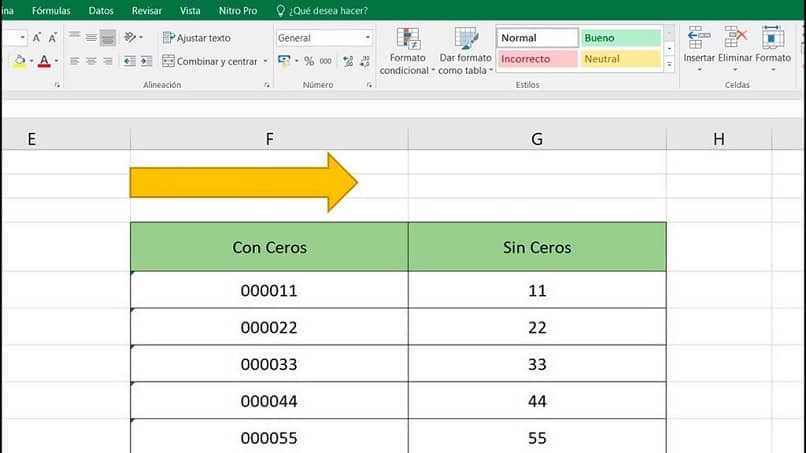Apply the accounting currency format icon
Image resolution: width=806 pixels, height=453 pixels.
[x=284, y=61]
